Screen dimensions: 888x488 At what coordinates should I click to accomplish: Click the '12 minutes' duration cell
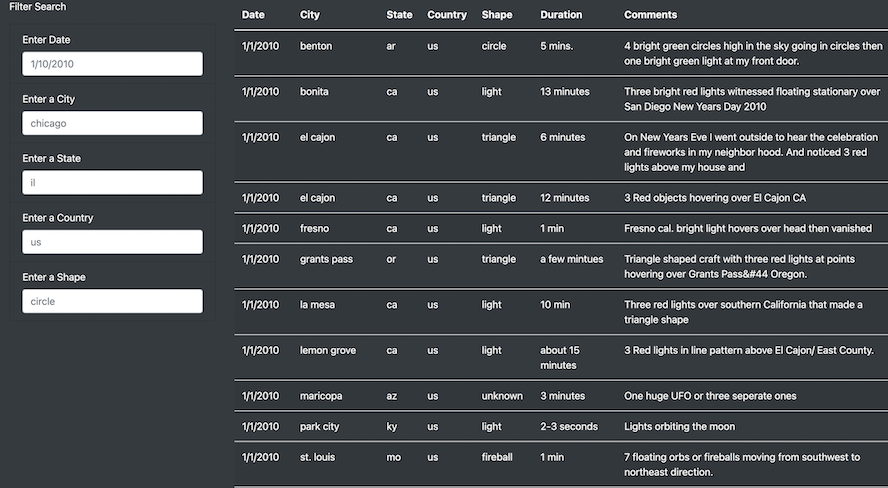pos(565,198)
